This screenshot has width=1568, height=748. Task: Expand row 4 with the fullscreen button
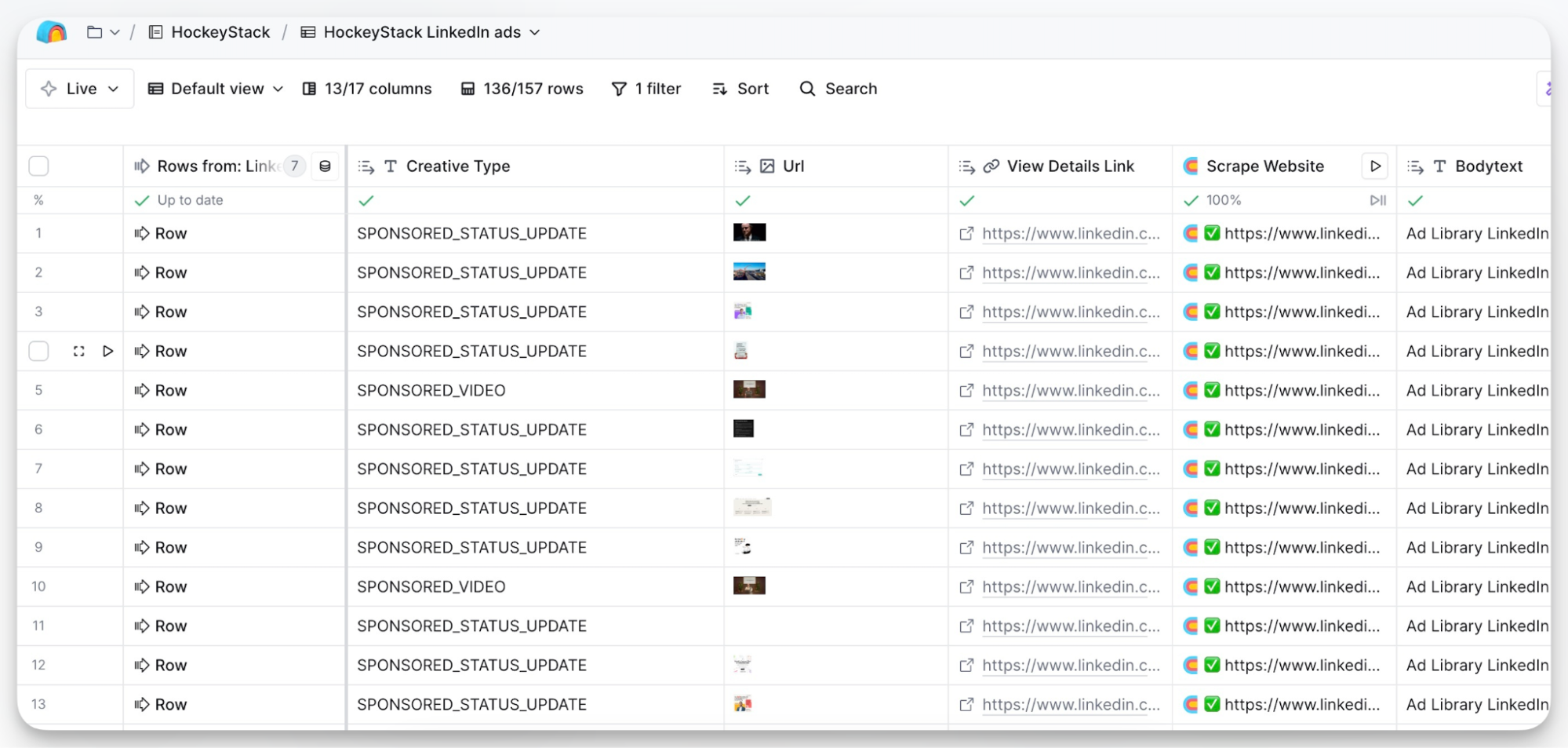tap(78, 351)
